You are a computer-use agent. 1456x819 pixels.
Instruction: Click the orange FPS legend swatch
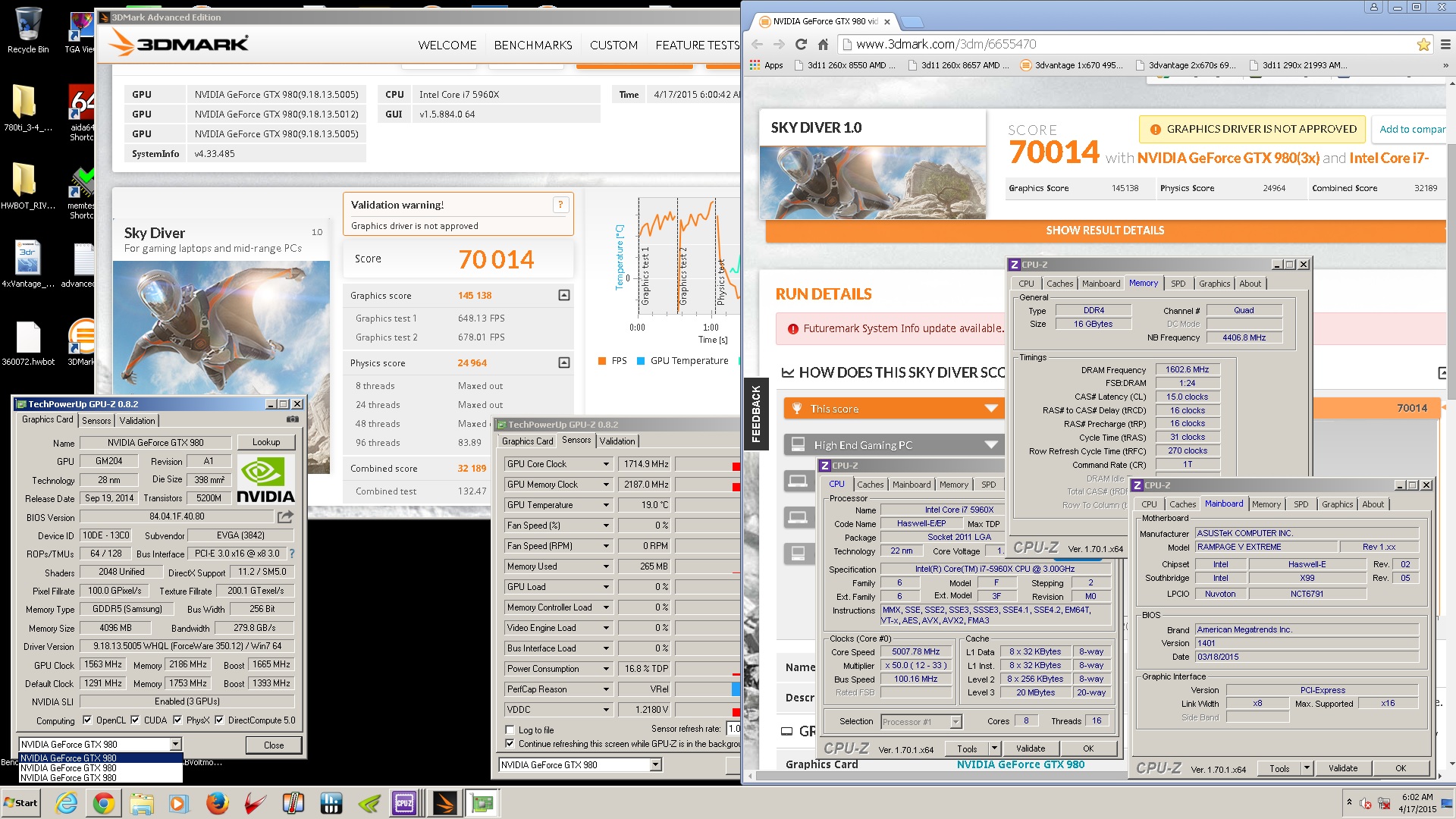[x=601, y=361]
